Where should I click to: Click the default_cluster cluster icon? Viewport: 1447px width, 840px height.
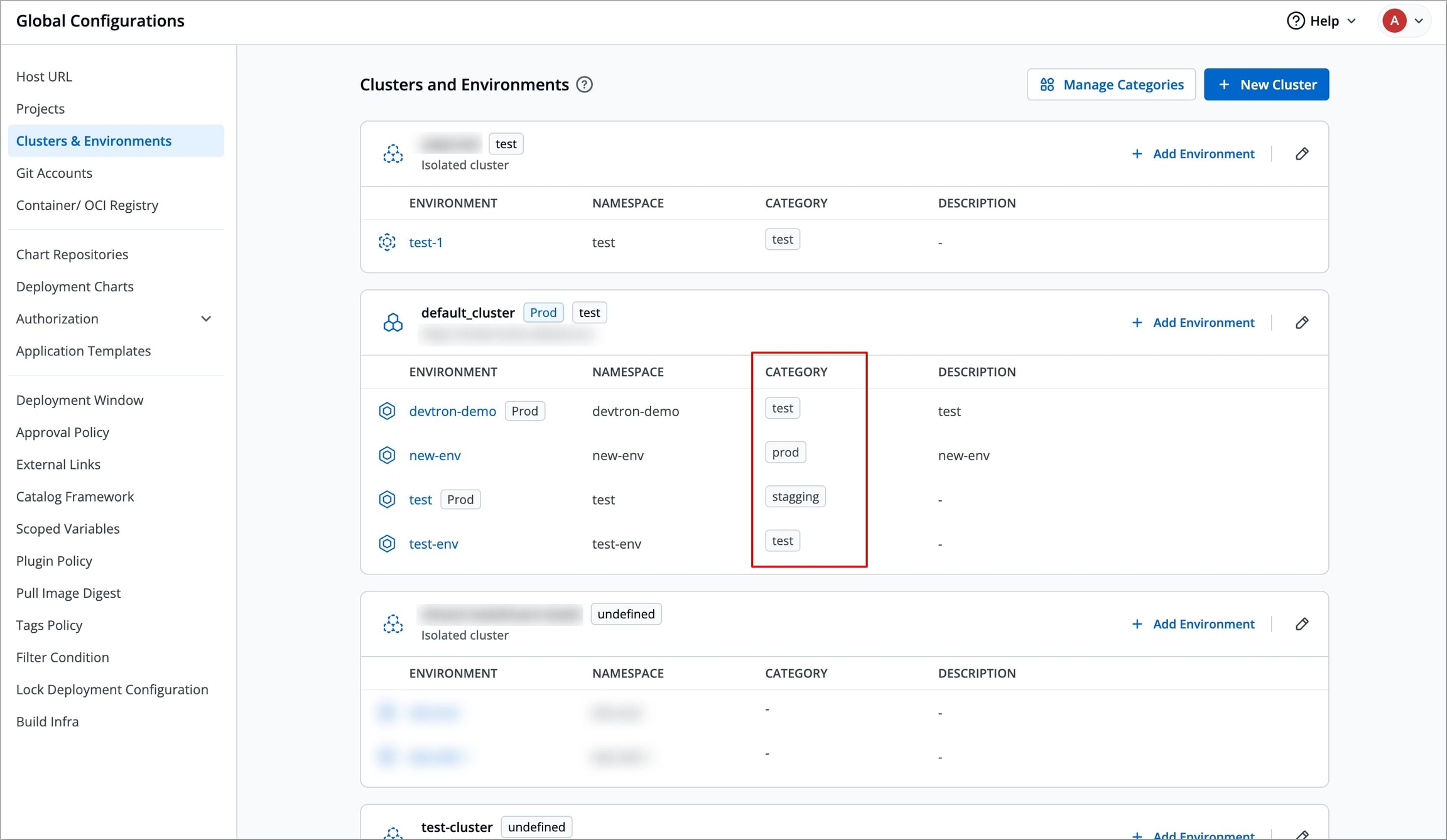tap(393, 323)
